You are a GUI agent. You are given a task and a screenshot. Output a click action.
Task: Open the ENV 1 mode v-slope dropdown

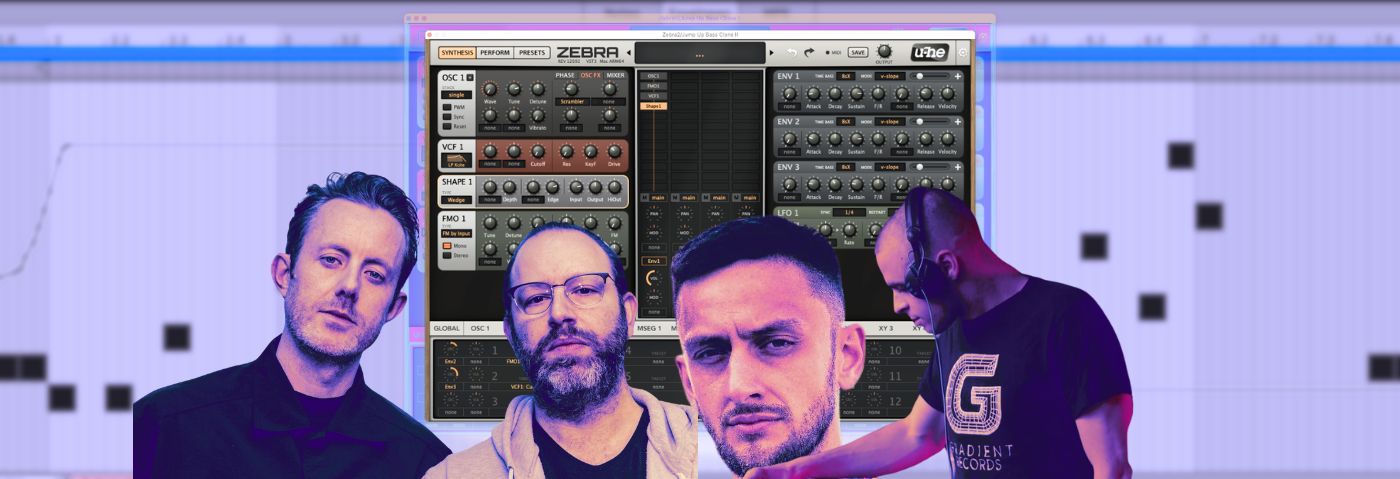[x=890, y=76]
